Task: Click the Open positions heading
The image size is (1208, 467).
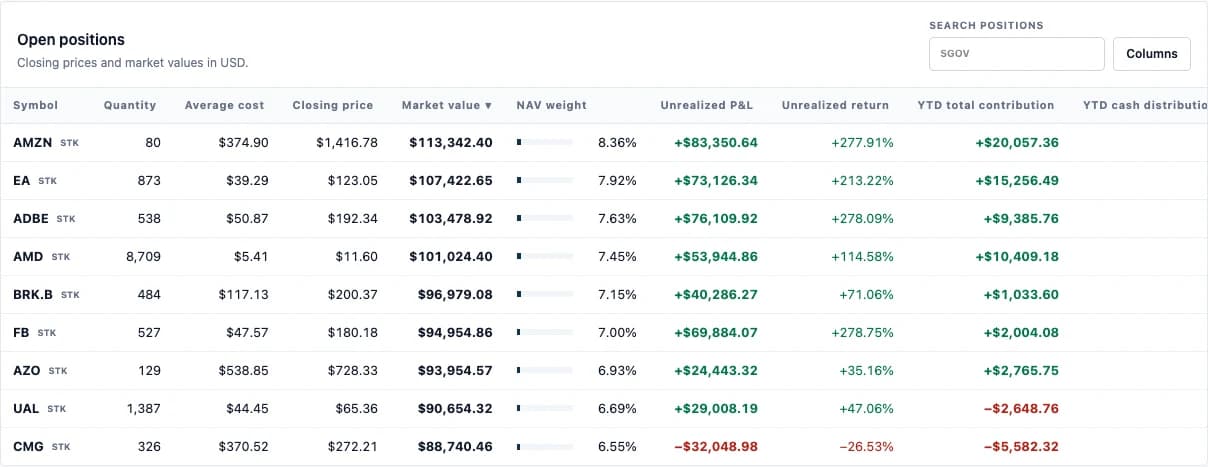Action: [x=71, y=40]
